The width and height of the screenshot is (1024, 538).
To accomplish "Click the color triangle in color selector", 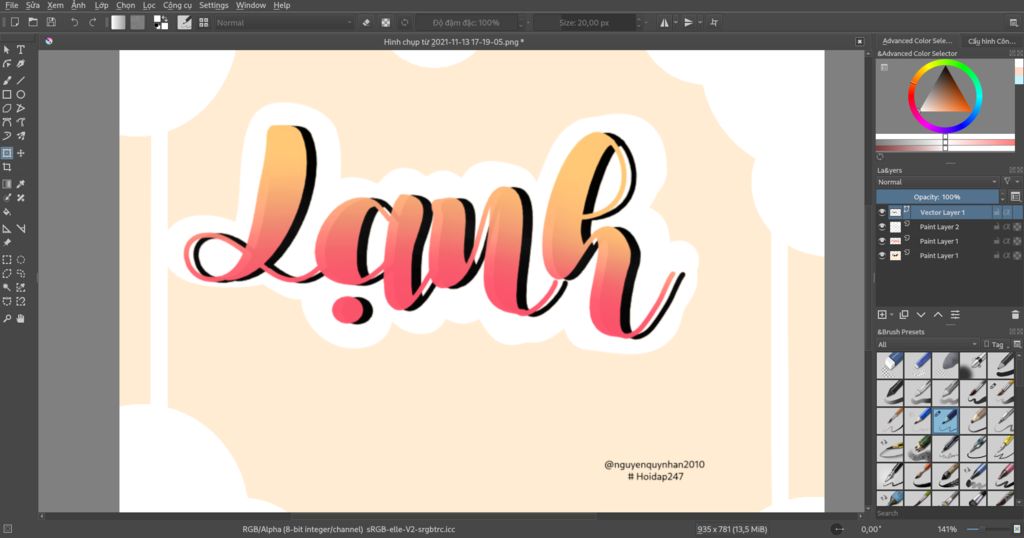I will tap(945, 92).
